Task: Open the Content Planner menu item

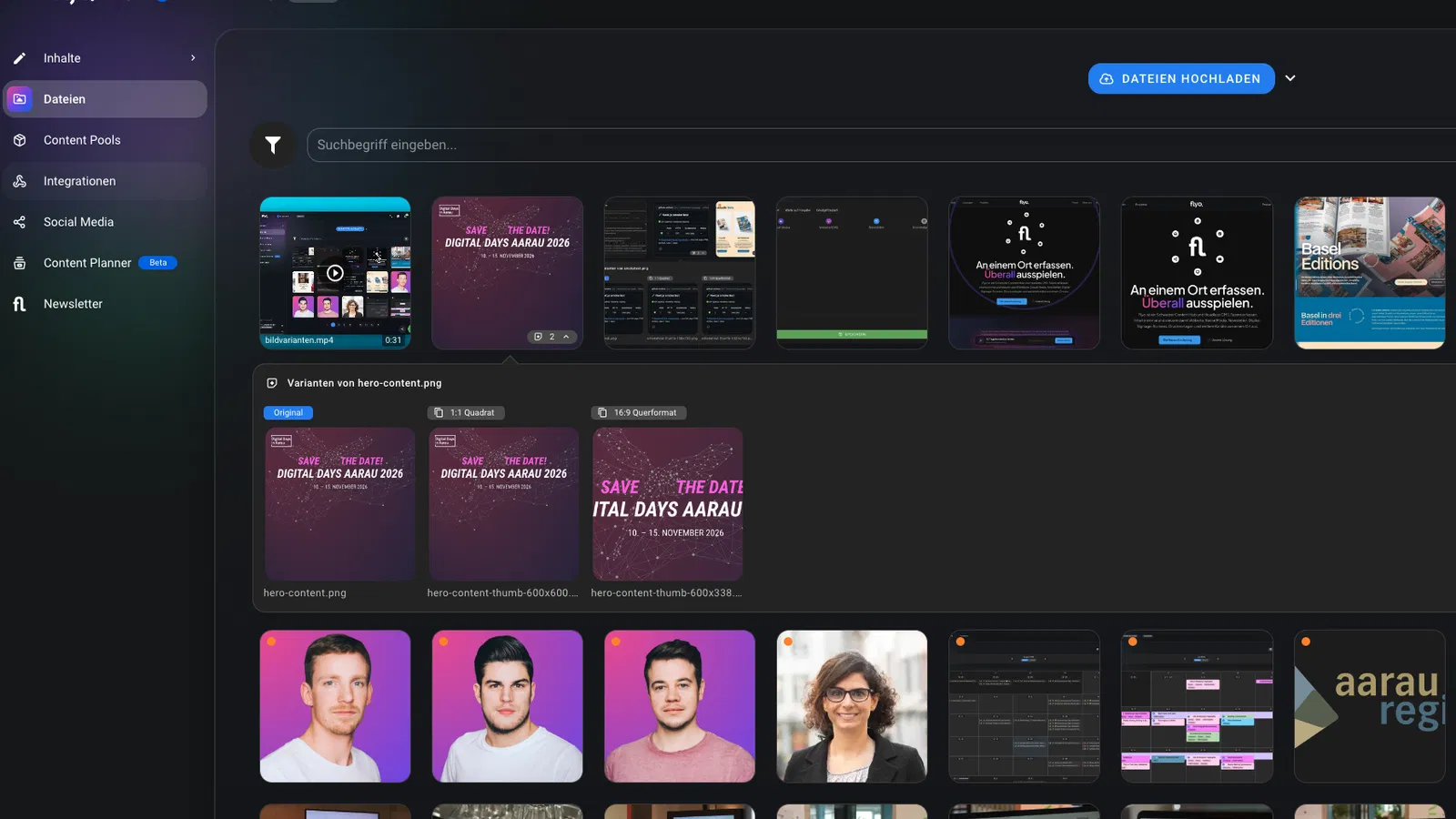Action: [x=105, y=263]
